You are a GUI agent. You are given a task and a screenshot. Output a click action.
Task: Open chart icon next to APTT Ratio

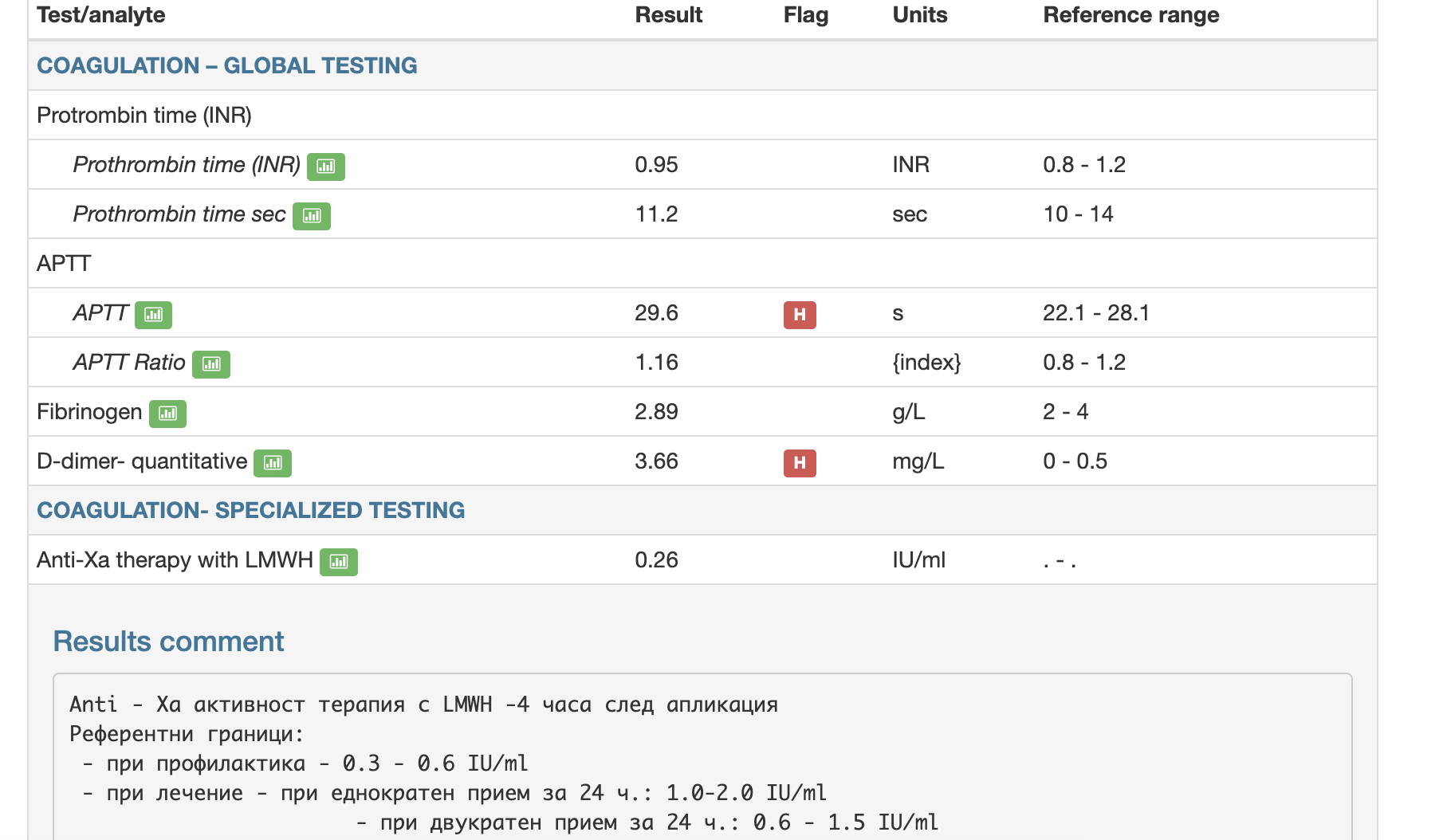tap(211, 364)
